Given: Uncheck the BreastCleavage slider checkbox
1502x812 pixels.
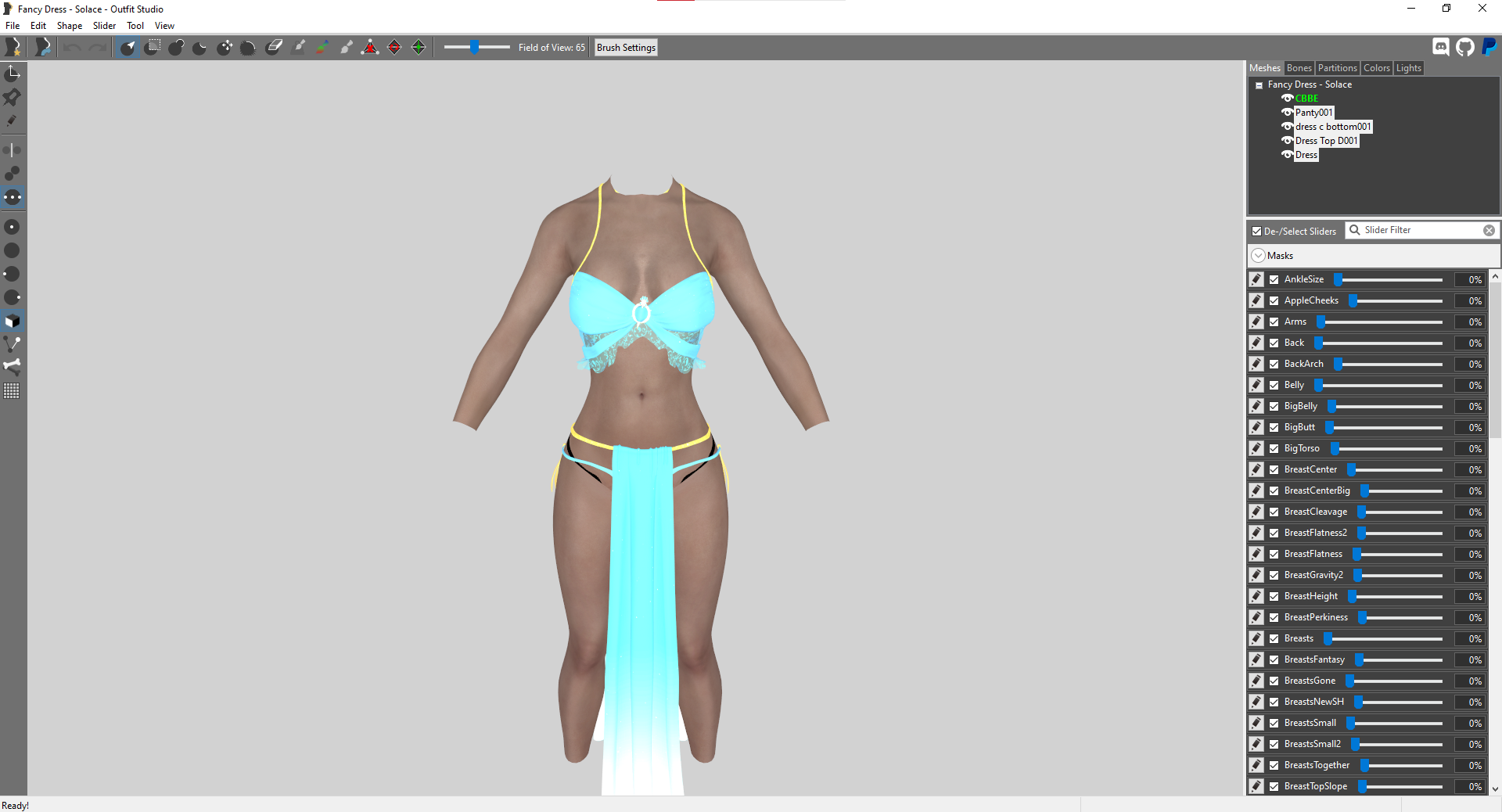Looking at the screenshot, I should [1274, 512].
